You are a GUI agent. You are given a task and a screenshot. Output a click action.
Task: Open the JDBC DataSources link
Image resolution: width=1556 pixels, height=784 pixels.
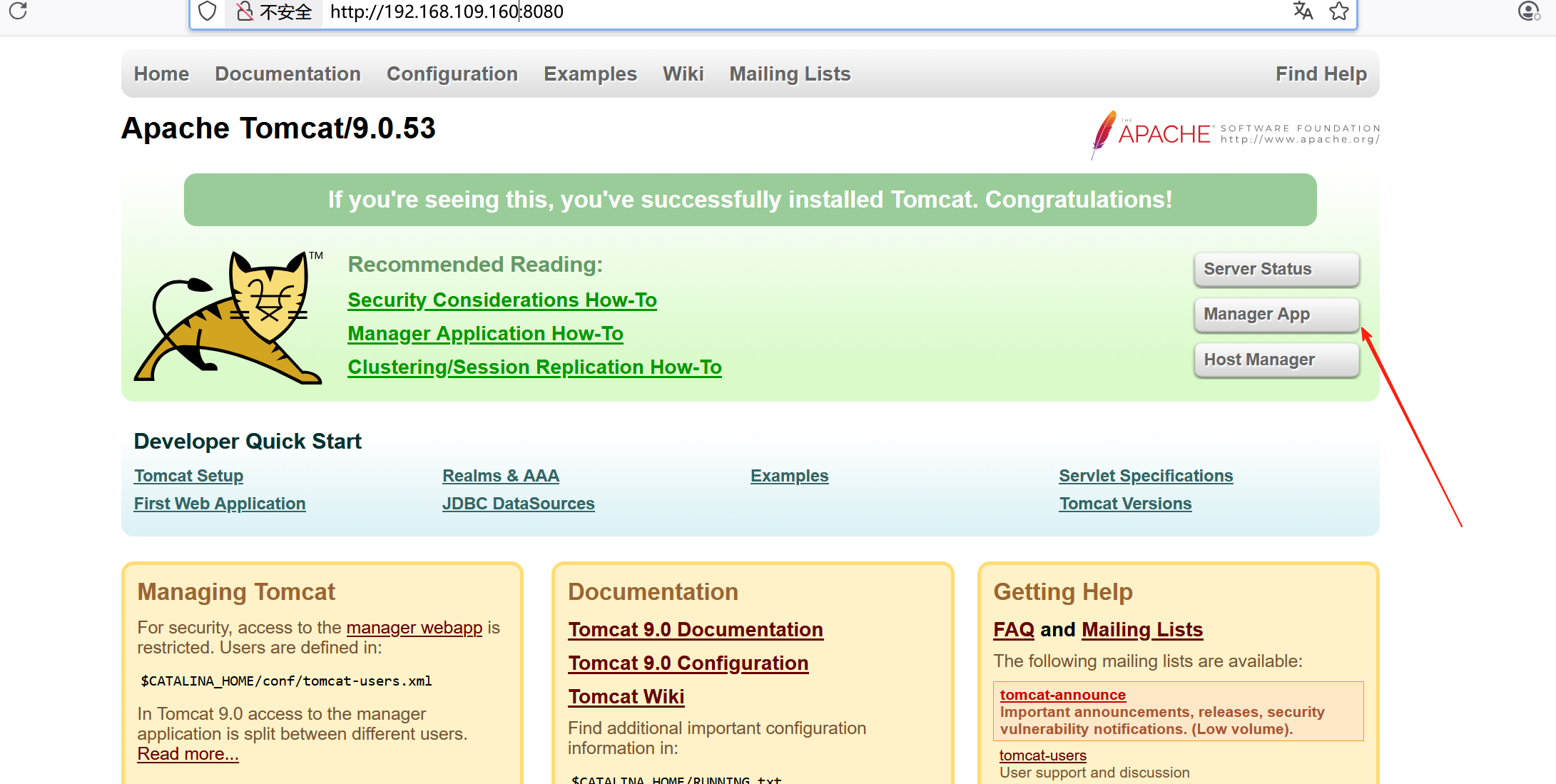518,504
